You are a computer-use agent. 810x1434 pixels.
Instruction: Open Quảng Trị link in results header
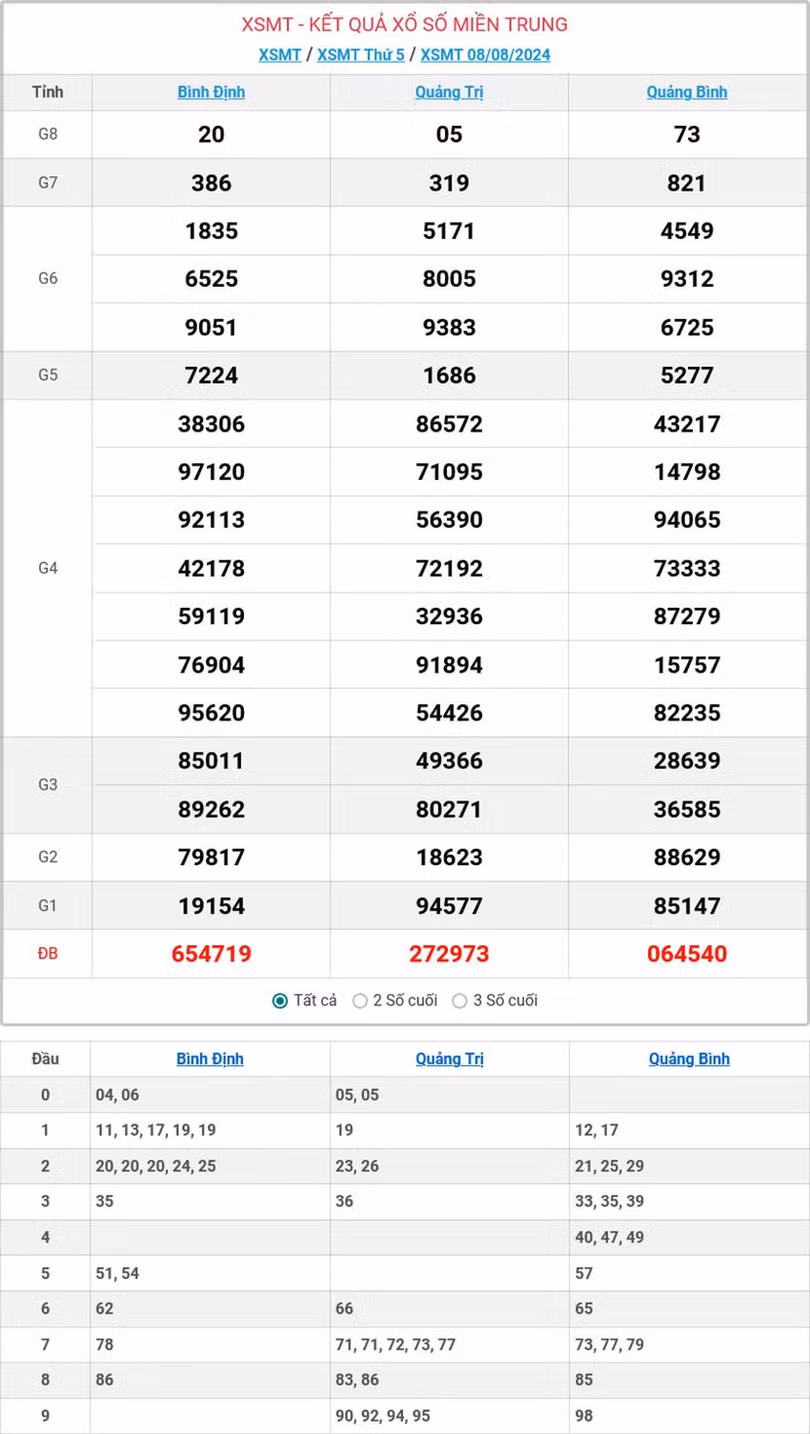tap(449, 92)
